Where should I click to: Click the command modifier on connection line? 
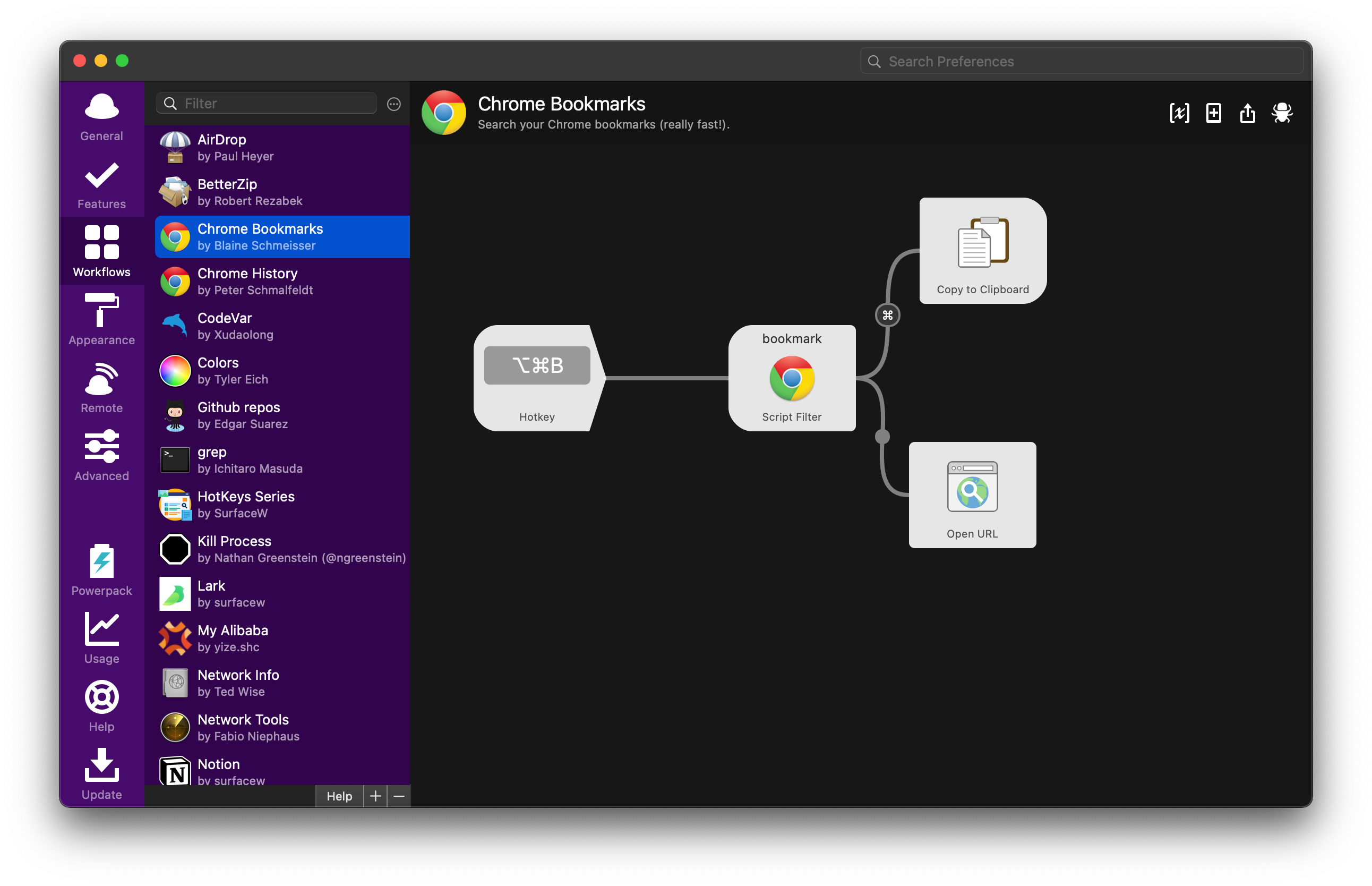pyautogui.click(x=887, y=316)
